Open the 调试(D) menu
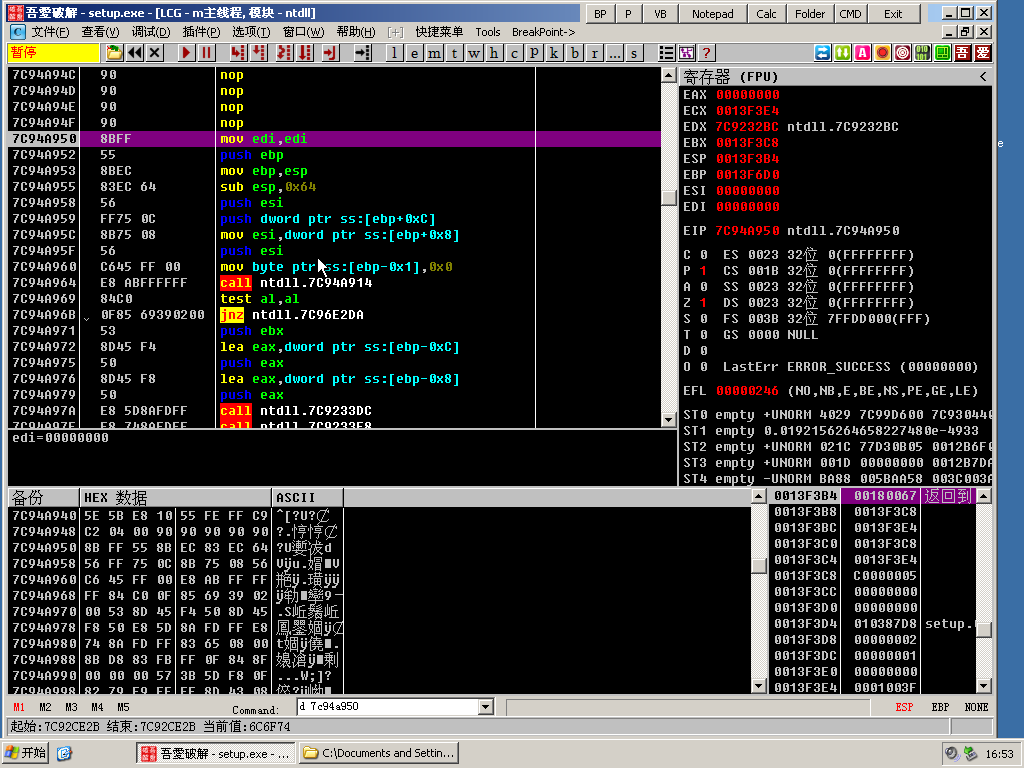 (x=151, y=32)
